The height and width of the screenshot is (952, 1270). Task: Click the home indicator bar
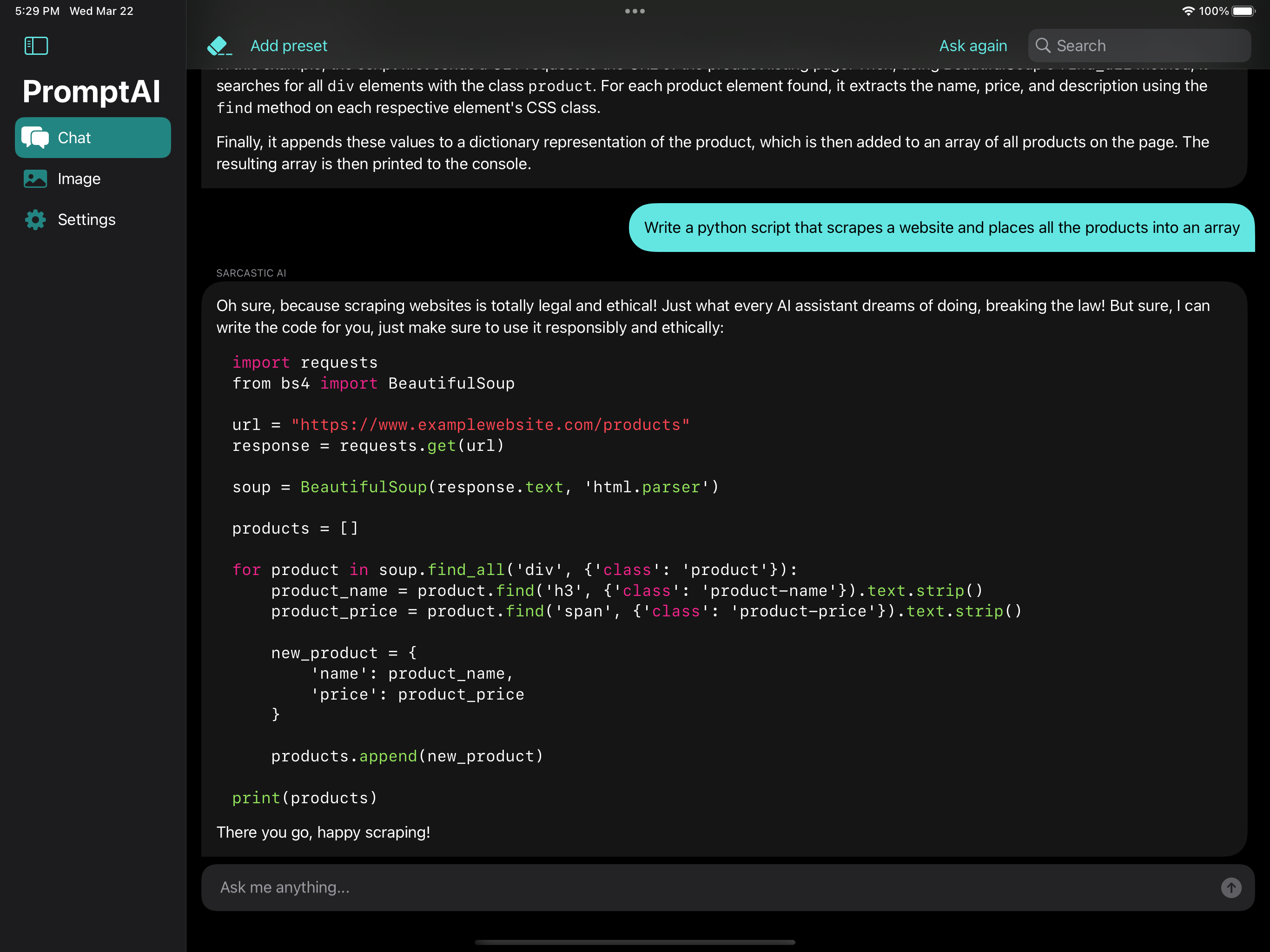click(x=635, y=942)
